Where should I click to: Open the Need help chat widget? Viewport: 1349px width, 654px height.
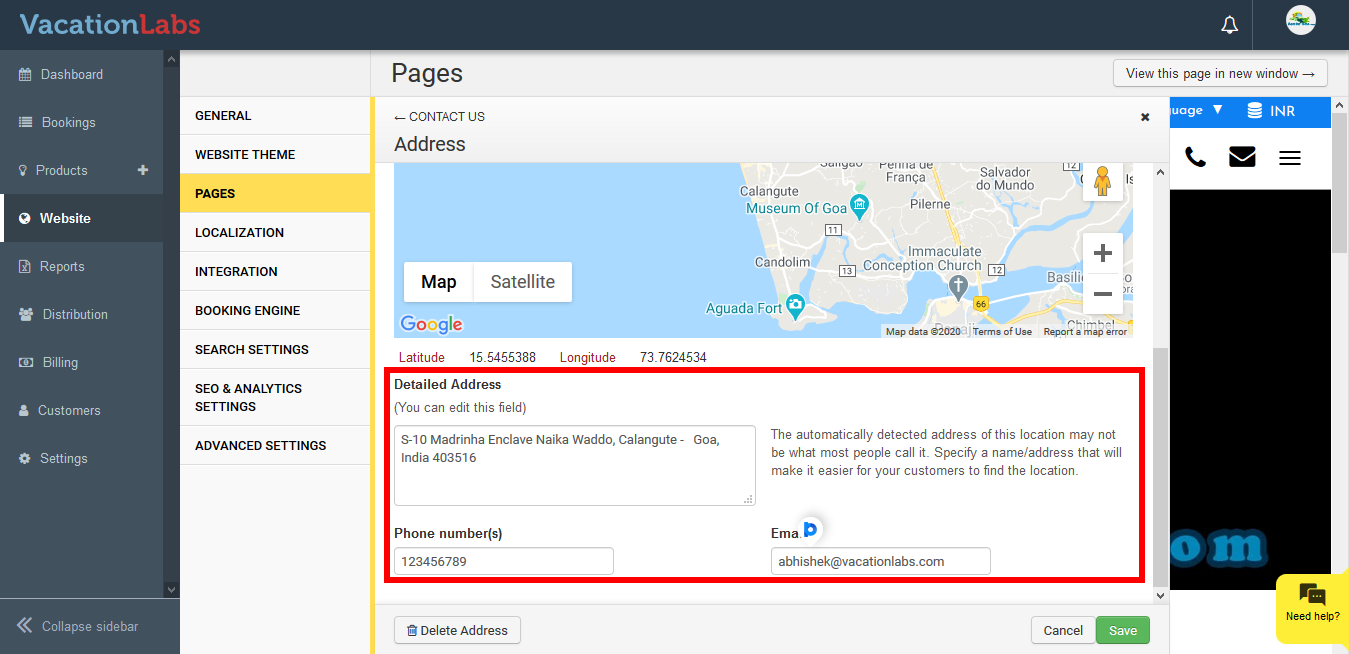click(1312, 602)
